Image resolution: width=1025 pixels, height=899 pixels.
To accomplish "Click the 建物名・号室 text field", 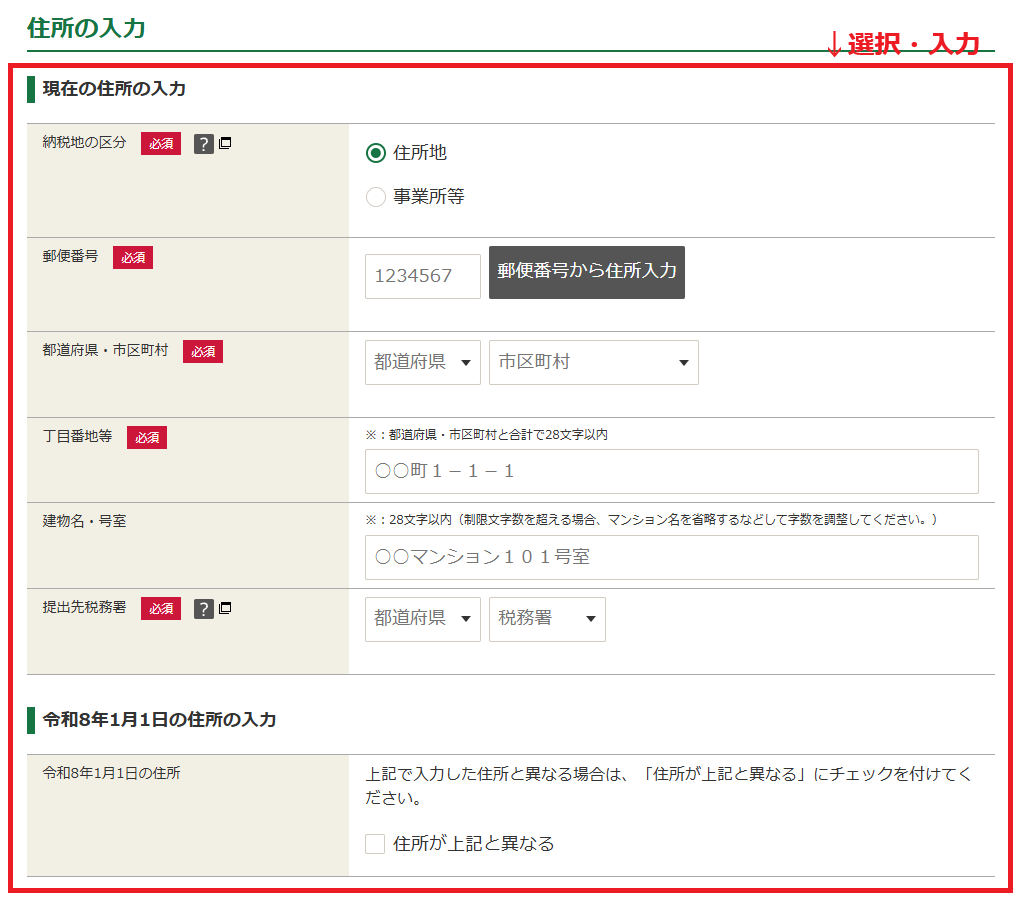I will 671,558.
